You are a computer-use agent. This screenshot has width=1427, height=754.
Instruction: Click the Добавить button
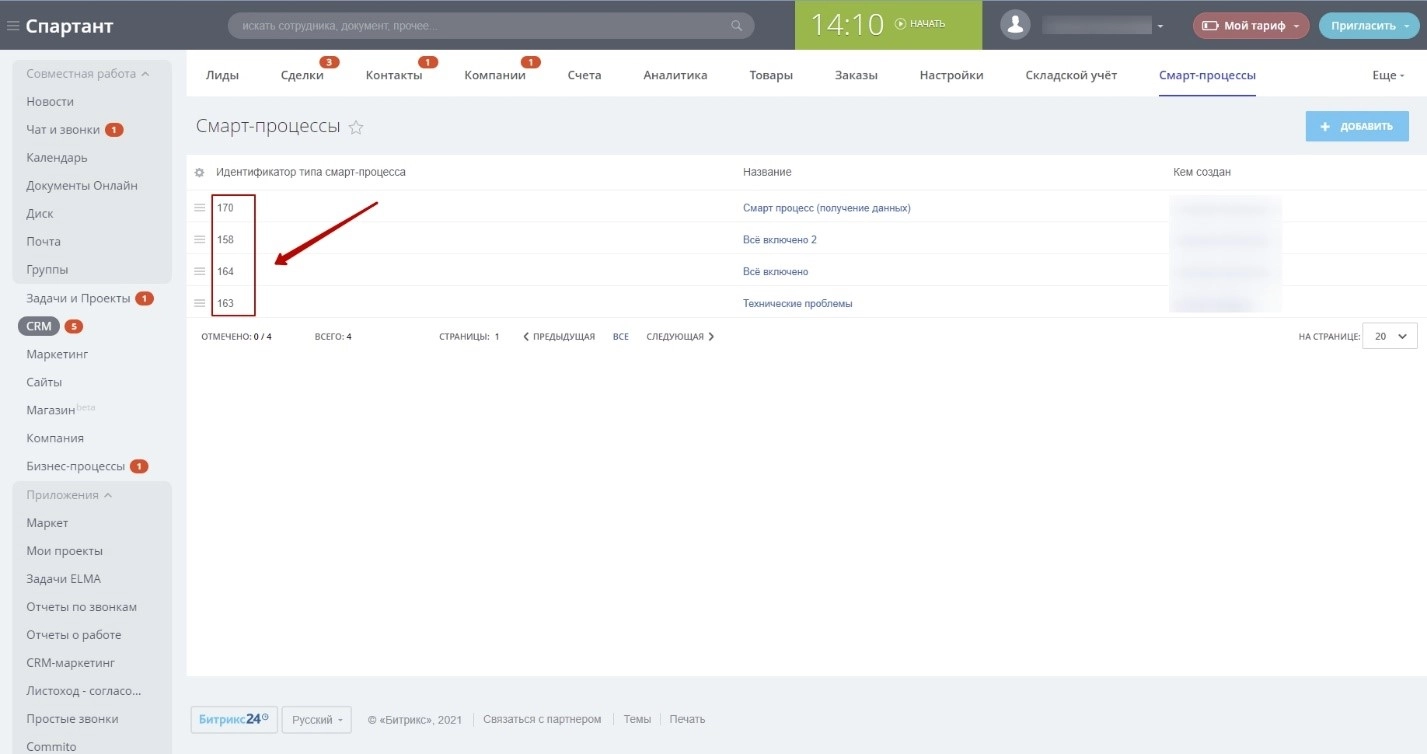(x=1356, y=127)
